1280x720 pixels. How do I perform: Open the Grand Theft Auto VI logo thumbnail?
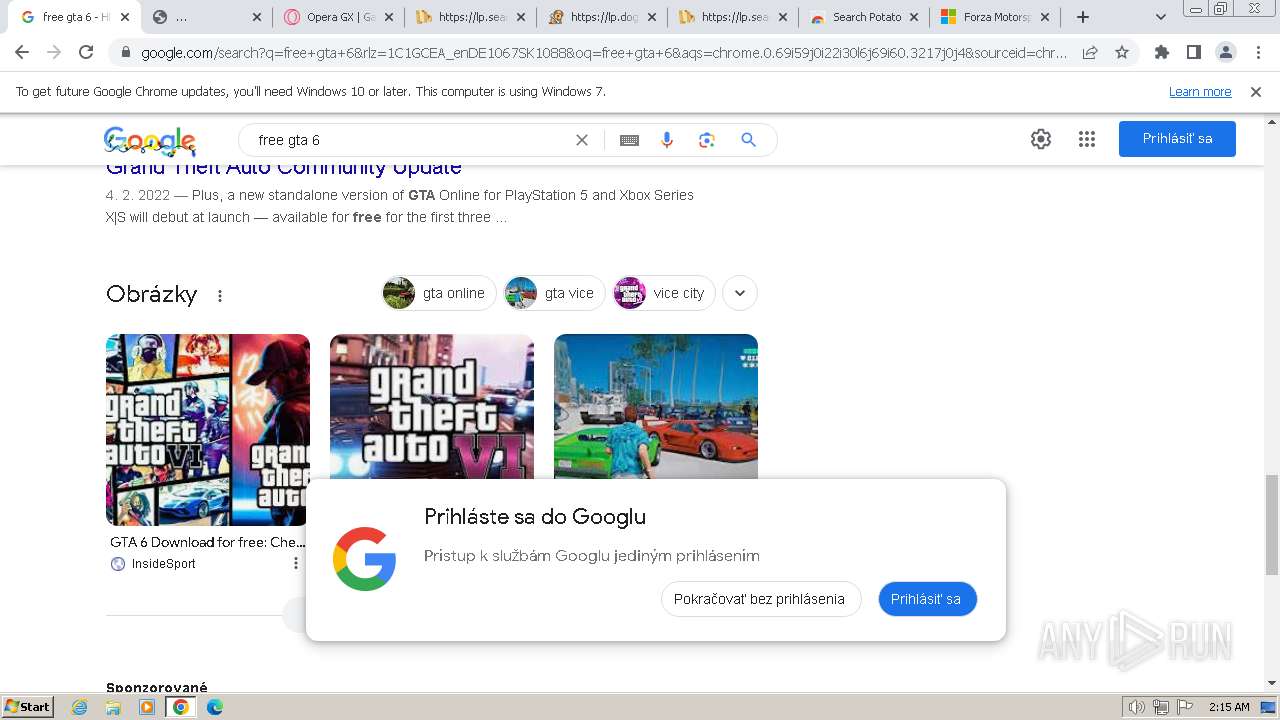click(432, 407)
